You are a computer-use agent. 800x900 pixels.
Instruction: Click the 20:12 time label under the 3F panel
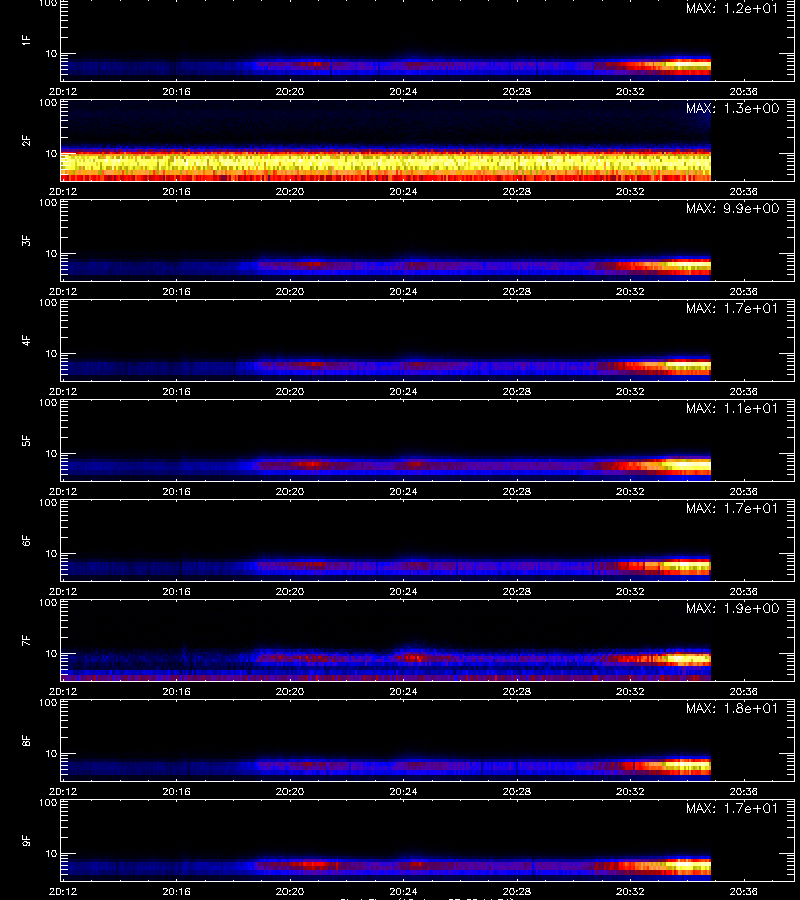tap(63, 291)
